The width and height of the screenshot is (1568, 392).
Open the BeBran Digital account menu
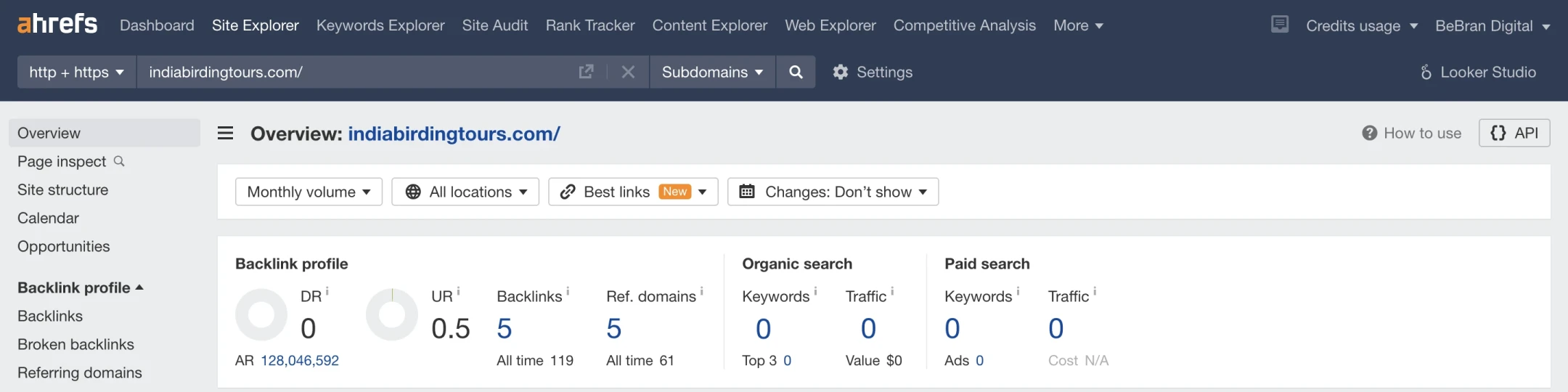pos(1493,25)
